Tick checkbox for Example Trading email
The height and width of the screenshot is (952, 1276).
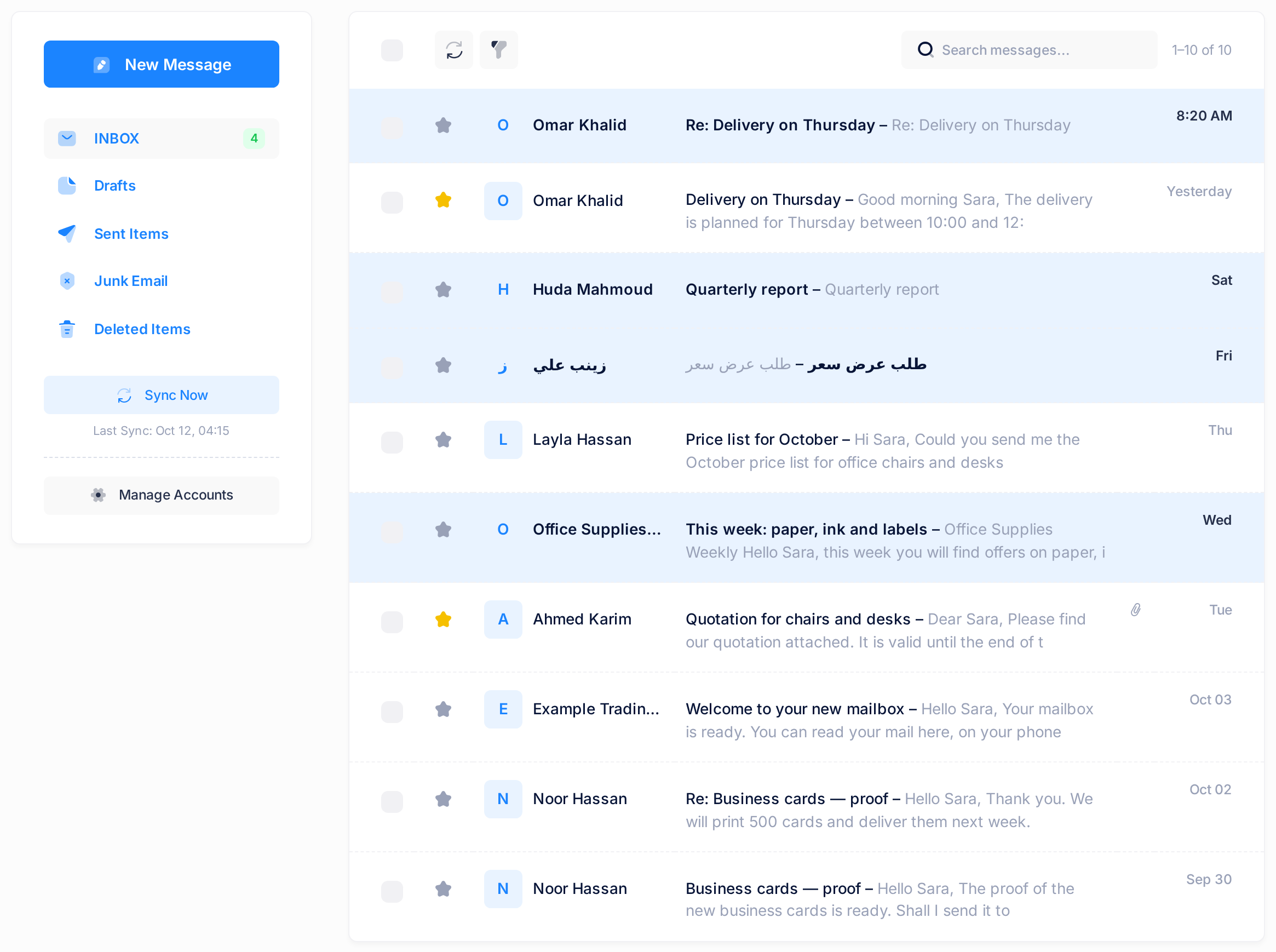click(x=392, y=712)
